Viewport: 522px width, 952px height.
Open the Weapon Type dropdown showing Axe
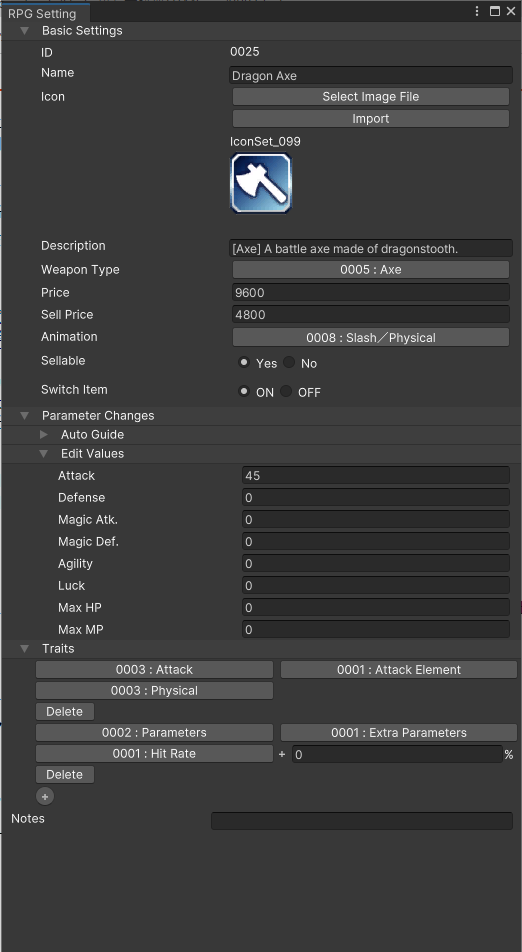tap(371, 270)
